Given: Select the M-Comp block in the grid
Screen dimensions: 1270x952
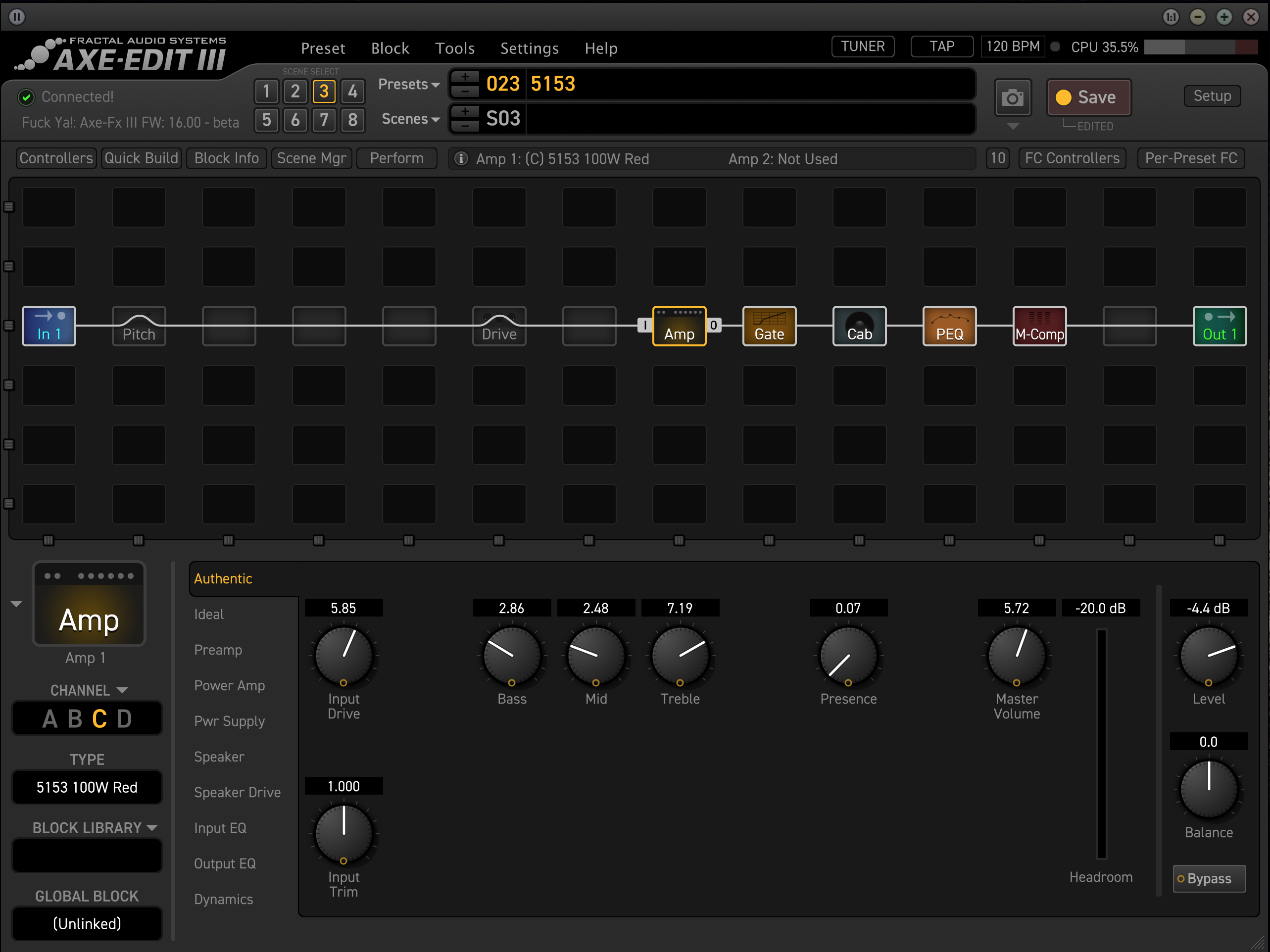Looking at the screenshot, I should click(1040, 326).
